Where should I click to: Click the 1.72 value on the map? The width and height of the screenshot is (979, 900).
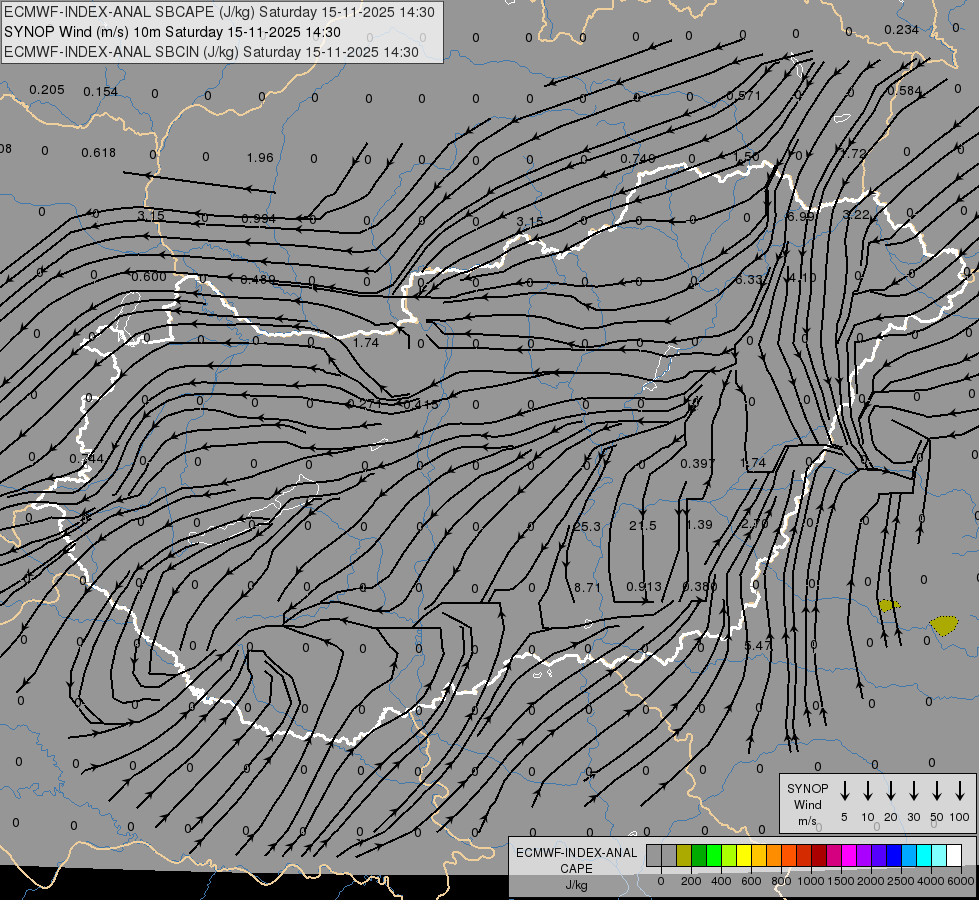(x=854, y=153)
